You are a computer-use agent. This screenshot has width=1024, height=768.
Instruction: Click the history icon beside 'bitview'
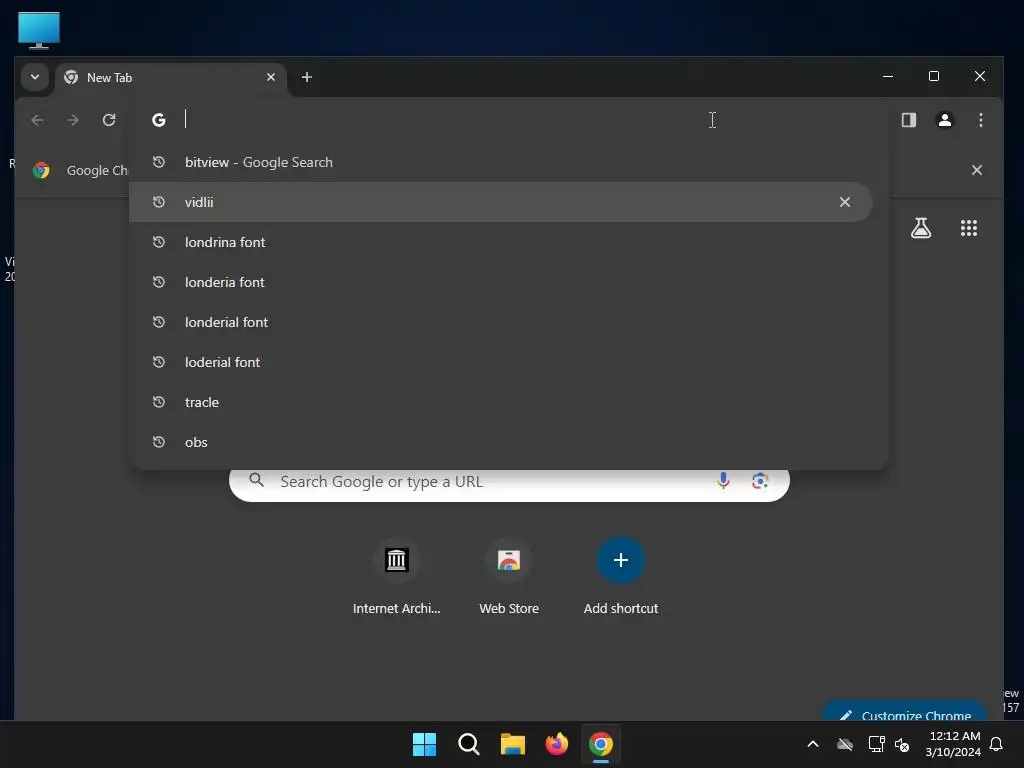(x=159, y=162)
